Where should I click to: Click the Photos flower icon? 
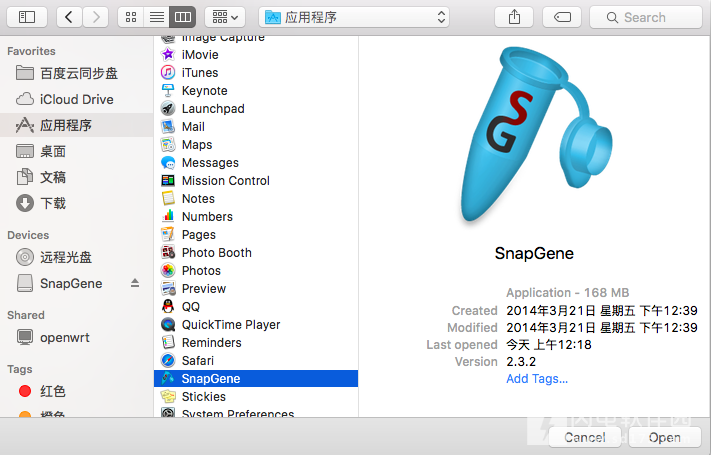click(168, 270)
